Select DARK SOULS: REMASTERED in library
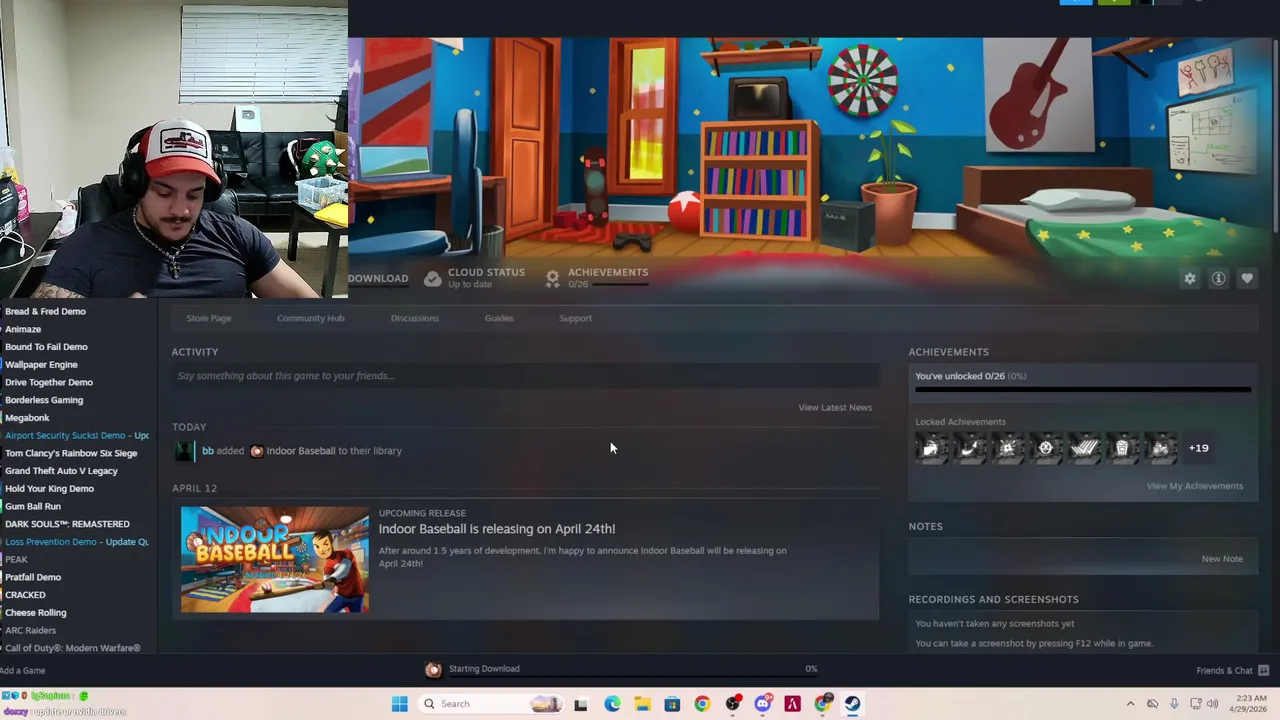Viewport: 1280px width, 720px height. tap(67, 524)
